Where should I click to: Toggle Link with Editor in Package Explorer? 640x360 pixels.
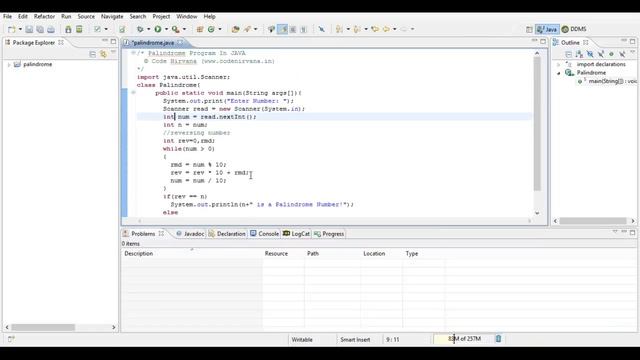coord(103,54)
